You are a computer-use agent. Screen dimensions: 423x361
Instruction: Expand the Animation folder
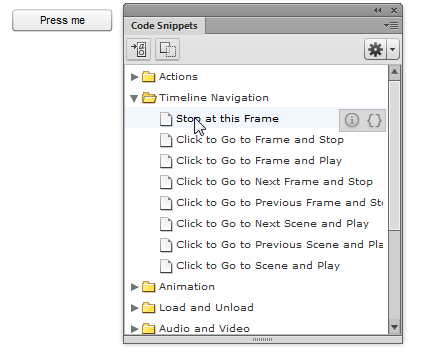[x=134, y=287]
